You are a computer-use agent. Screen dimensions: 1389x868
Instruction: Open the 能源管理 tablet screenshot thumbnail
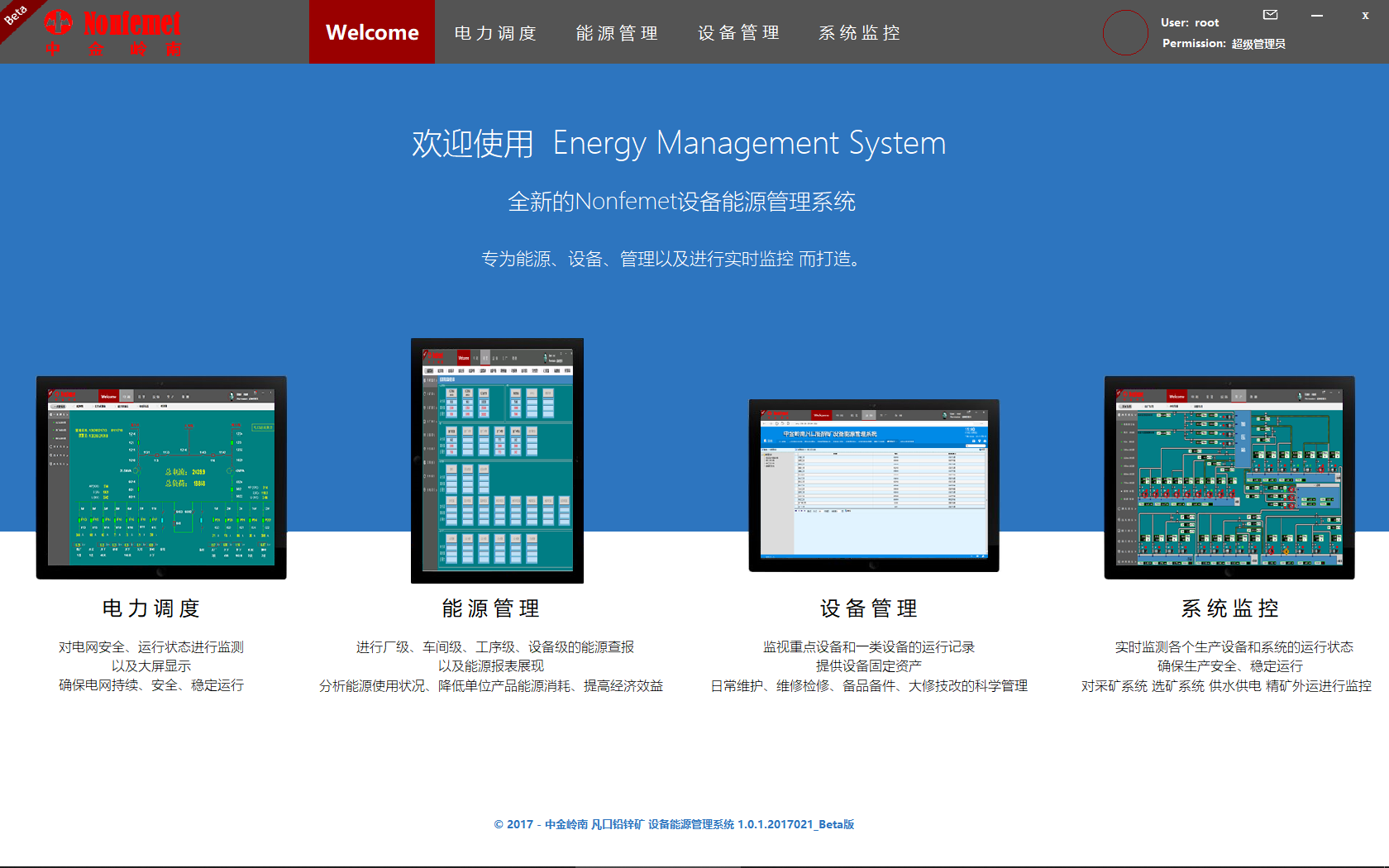(x=497, y=460)
